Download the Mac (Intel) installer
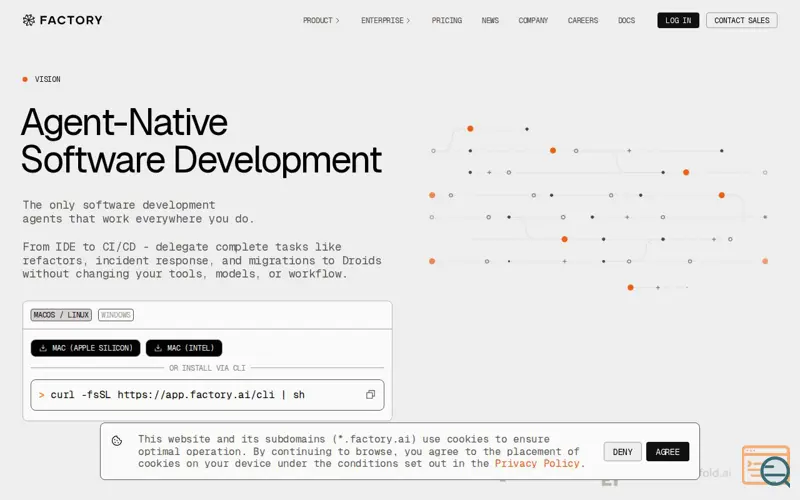This screenshot has width=800, height=500. (x=184, y=348)
